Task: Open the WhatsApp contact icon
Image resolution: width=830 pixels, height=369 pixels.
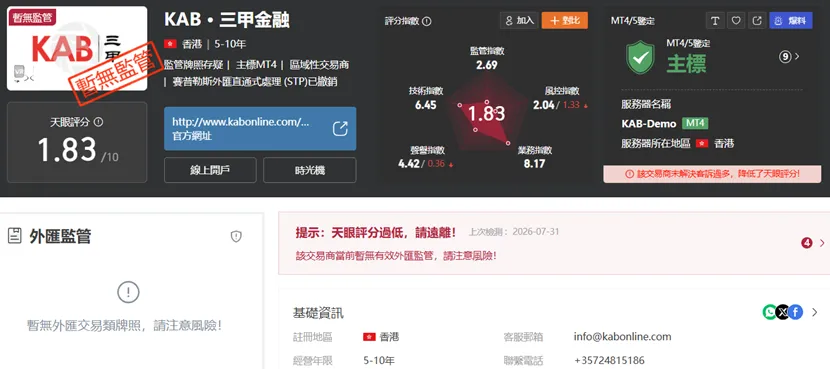Action: coord(770,312)
